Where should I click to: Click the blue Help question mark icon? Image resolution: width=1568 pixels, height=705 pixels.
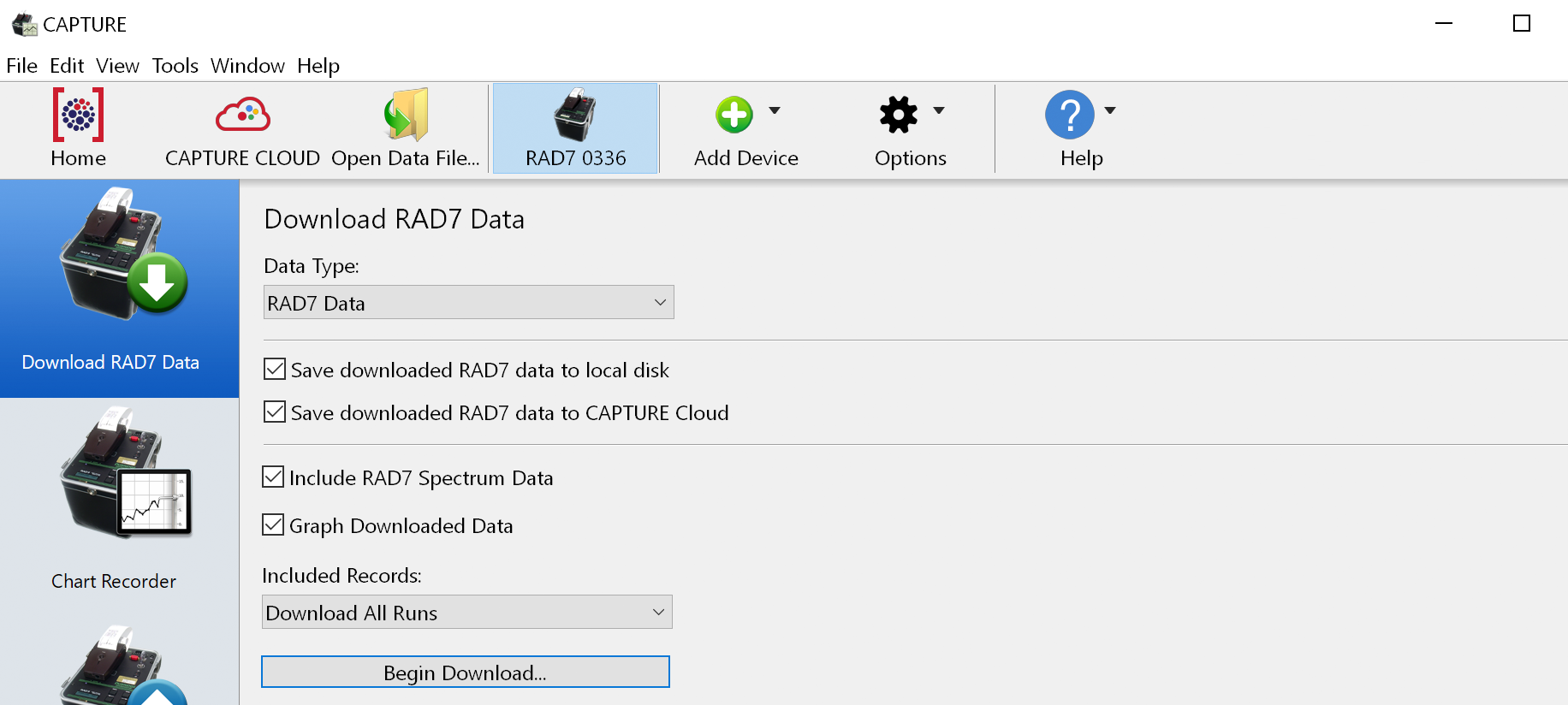pos(1069,115)
